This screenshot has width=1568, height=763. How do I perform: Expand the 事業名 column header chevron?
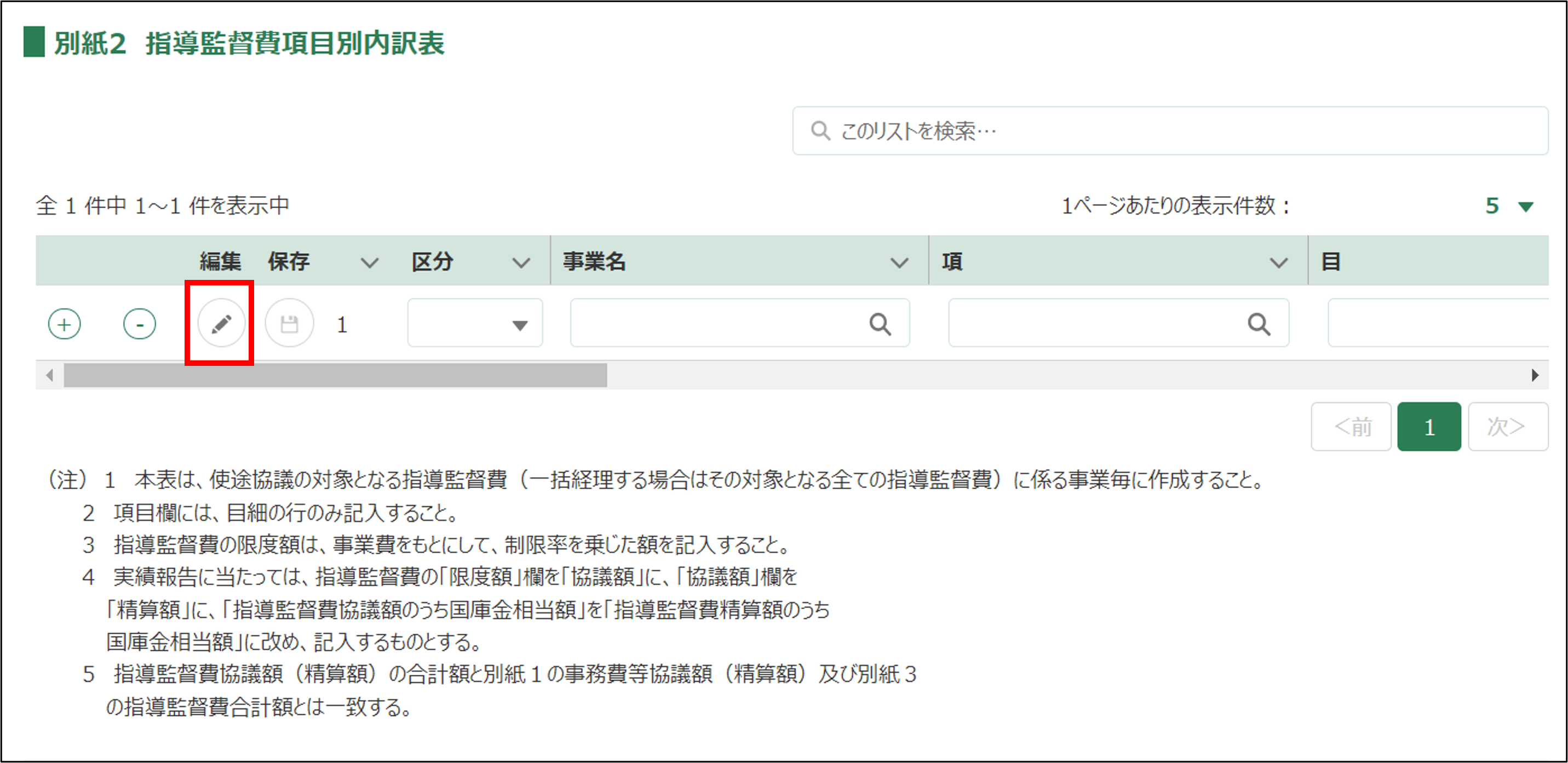(899, 262)
